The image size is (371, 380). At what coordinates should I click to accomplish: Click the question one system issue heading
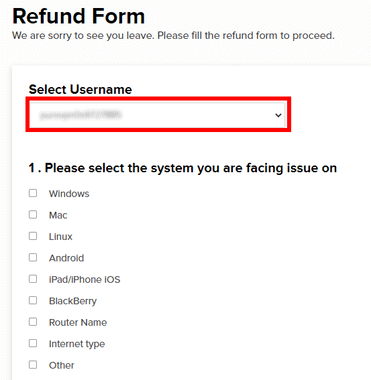183,168
